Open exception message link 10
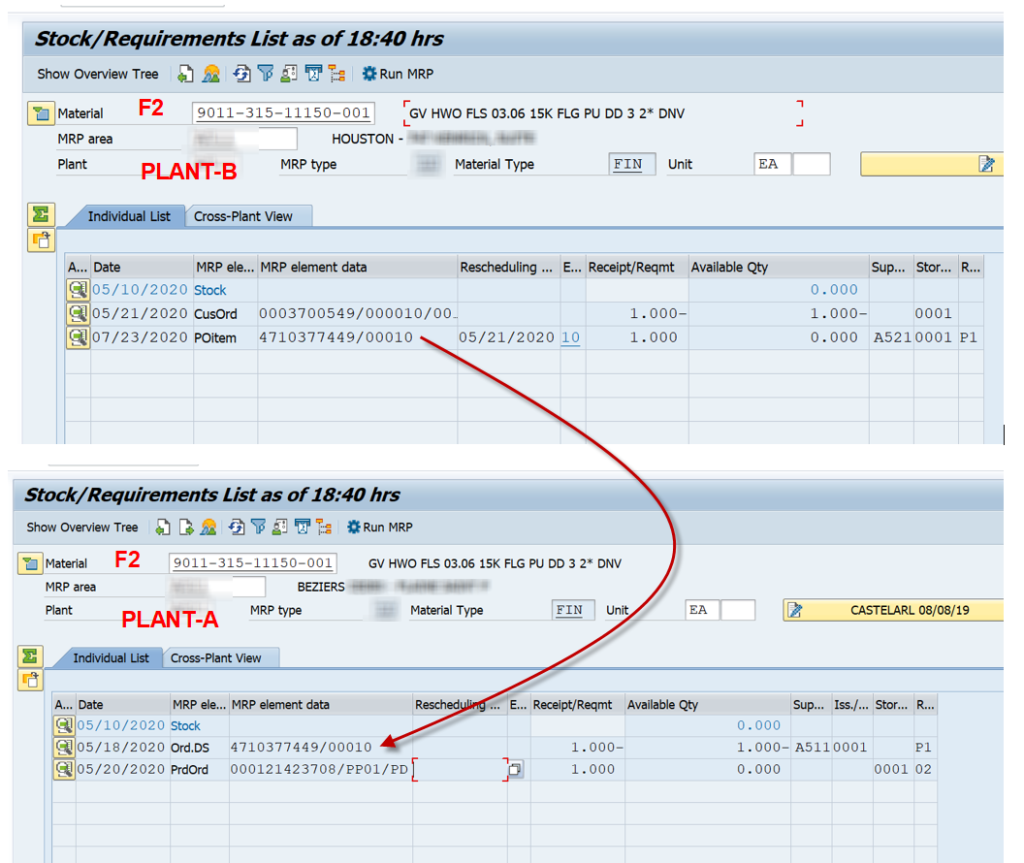The height and width of the screenshot is (863, 1024). (568, 338)
